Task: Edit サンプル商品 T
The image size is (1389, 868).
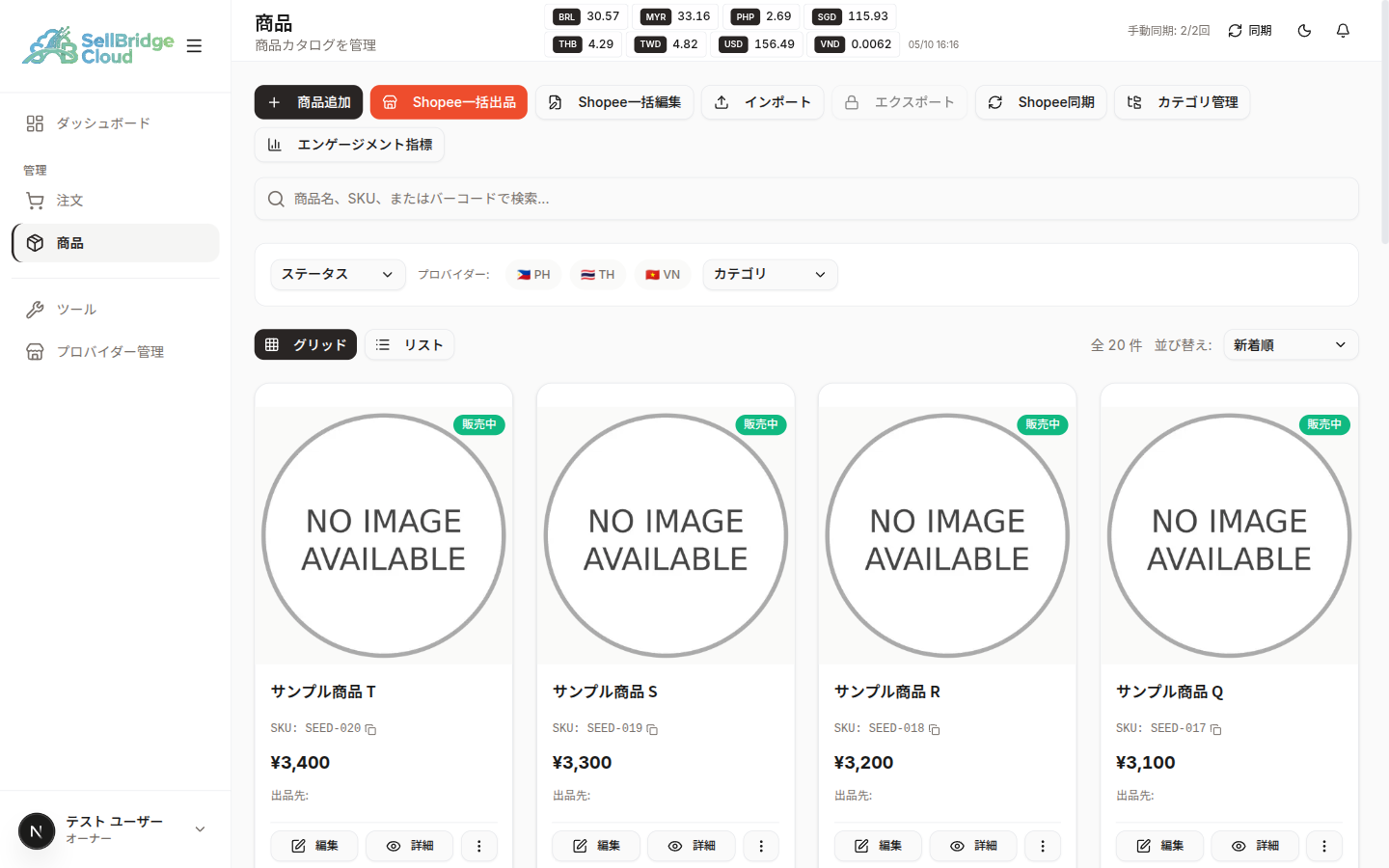Action: 313,846
